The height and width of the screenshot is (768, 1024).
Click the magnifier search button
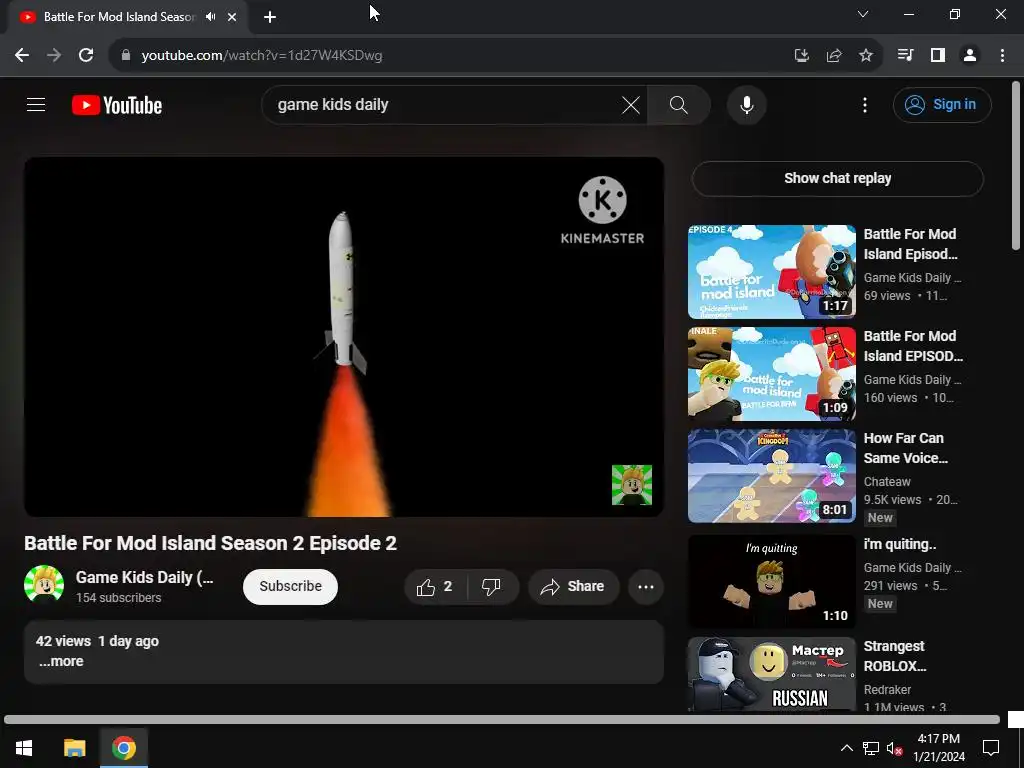coord(679,104)
